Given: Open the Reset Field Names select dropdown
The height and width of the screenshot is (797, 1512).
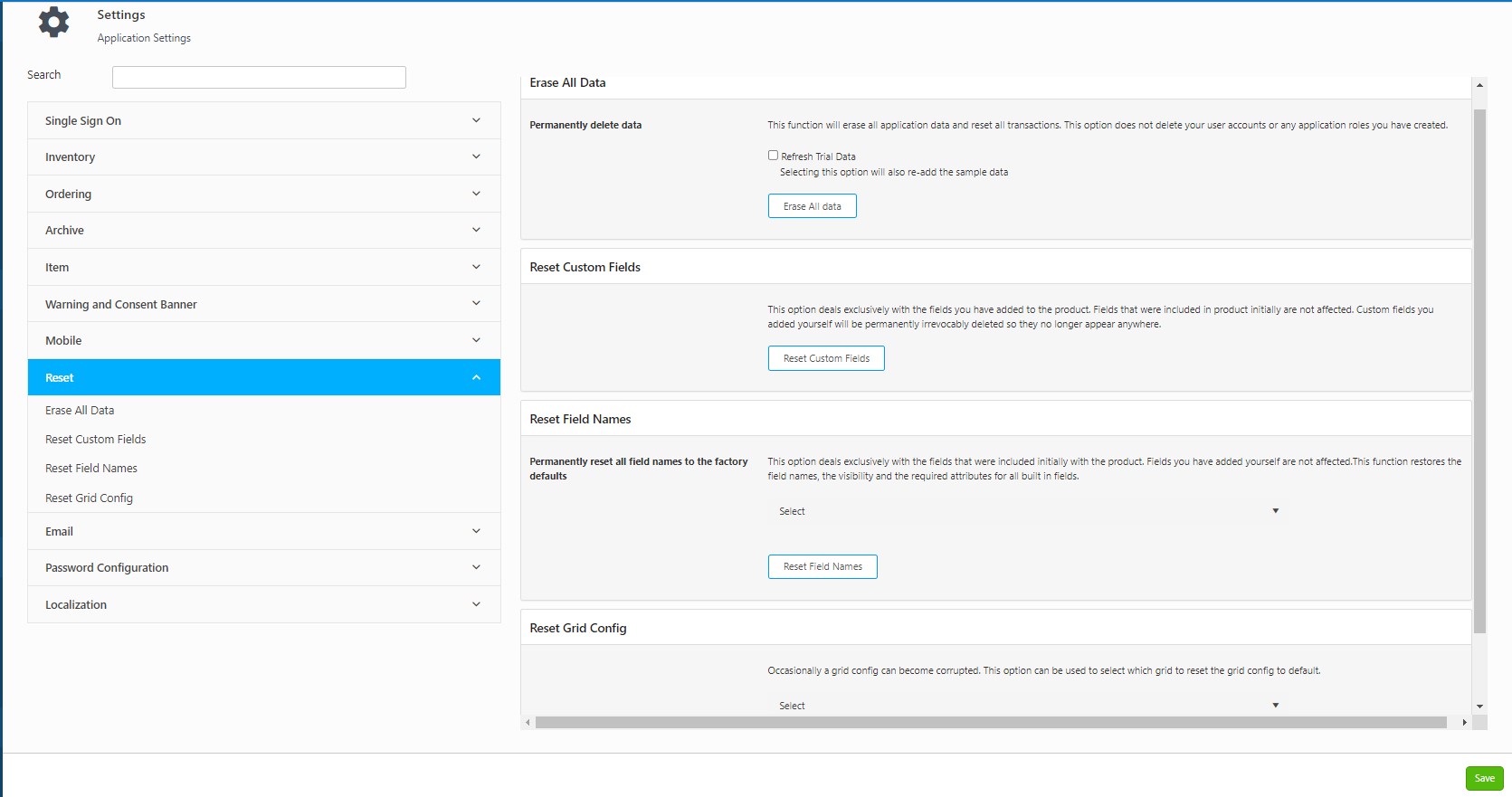Looking at the screenshot, I should point(1028,511).
